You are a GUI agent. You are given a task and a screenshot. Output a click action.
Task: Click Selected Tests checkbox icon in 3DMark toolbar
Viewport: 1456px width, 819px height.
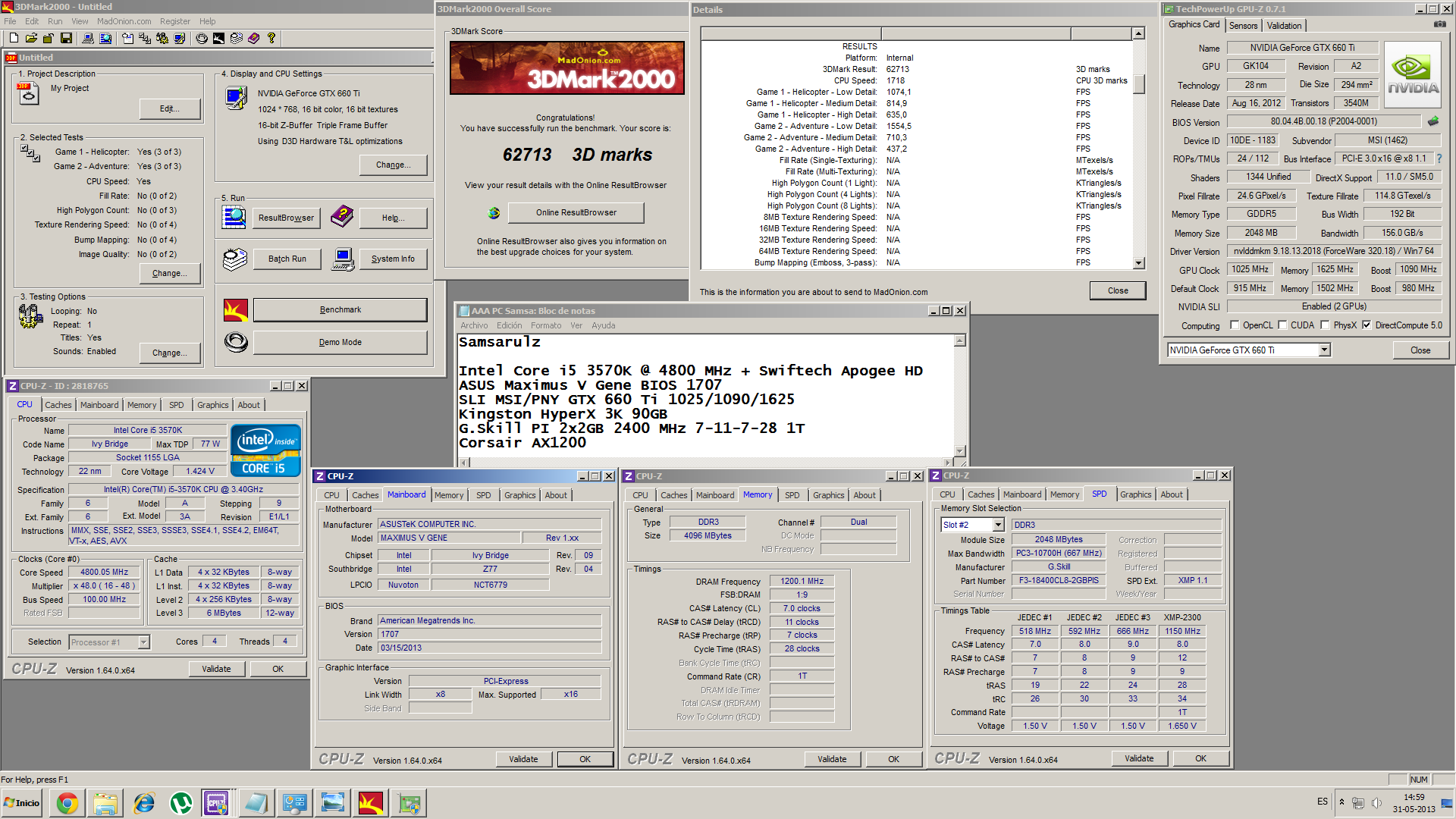coord(145,38)
